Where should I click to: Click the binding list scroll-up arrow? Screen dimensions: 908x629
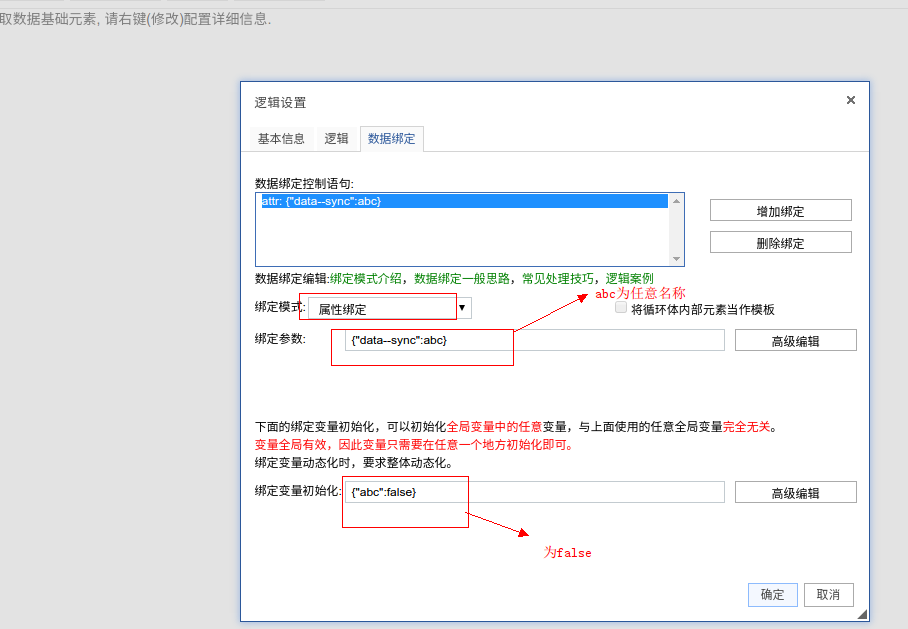click(677, 201)
